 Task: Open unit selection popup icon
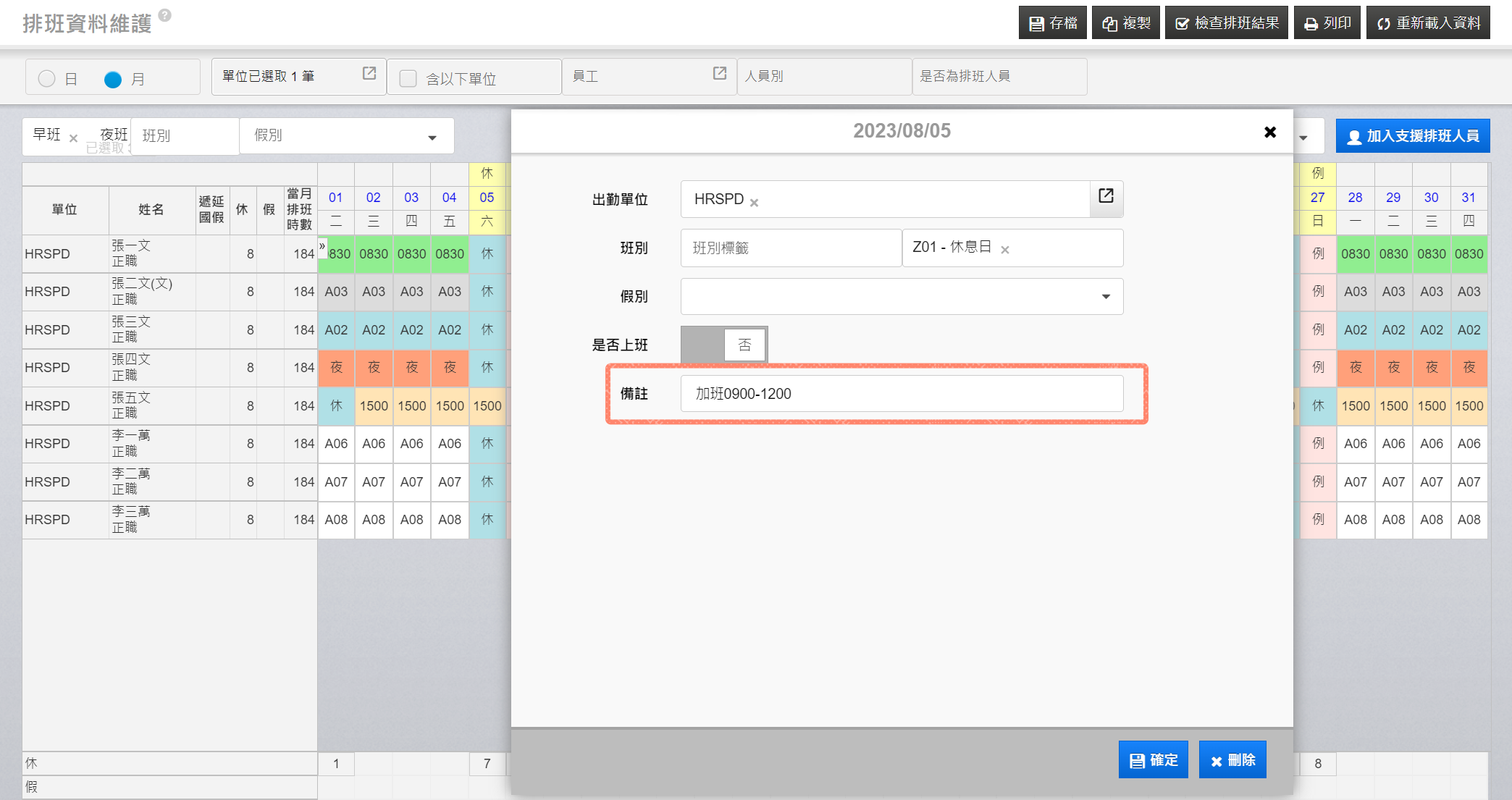point(369,74)
